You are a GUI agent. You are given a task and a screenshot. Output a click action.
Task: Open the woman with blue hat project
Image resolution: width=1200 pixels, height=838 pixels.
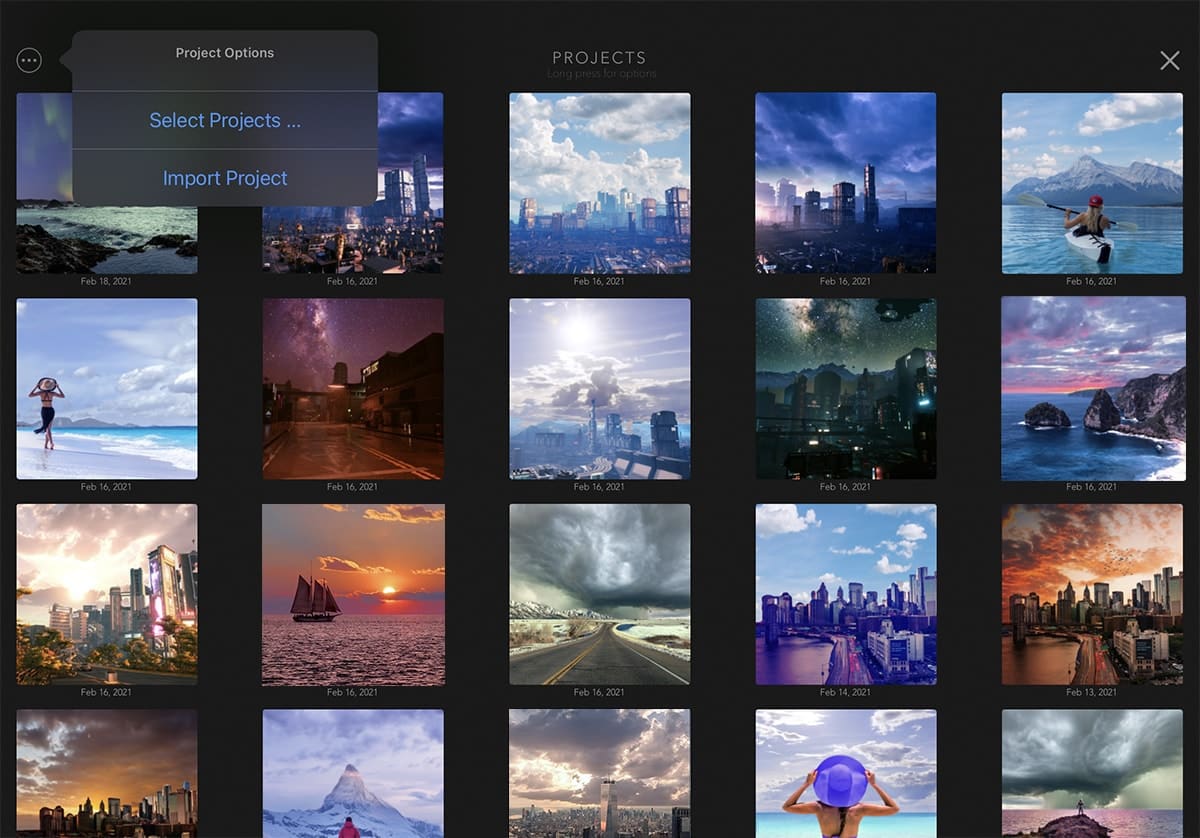(x=845, y=774)
